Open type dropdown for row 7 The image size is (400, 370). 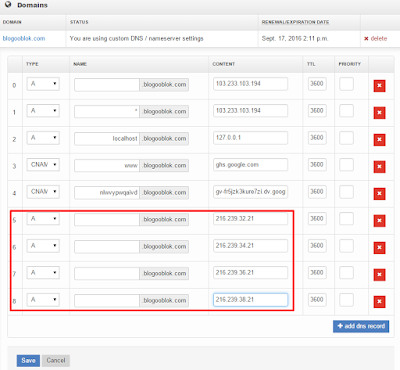pos(43,273)
